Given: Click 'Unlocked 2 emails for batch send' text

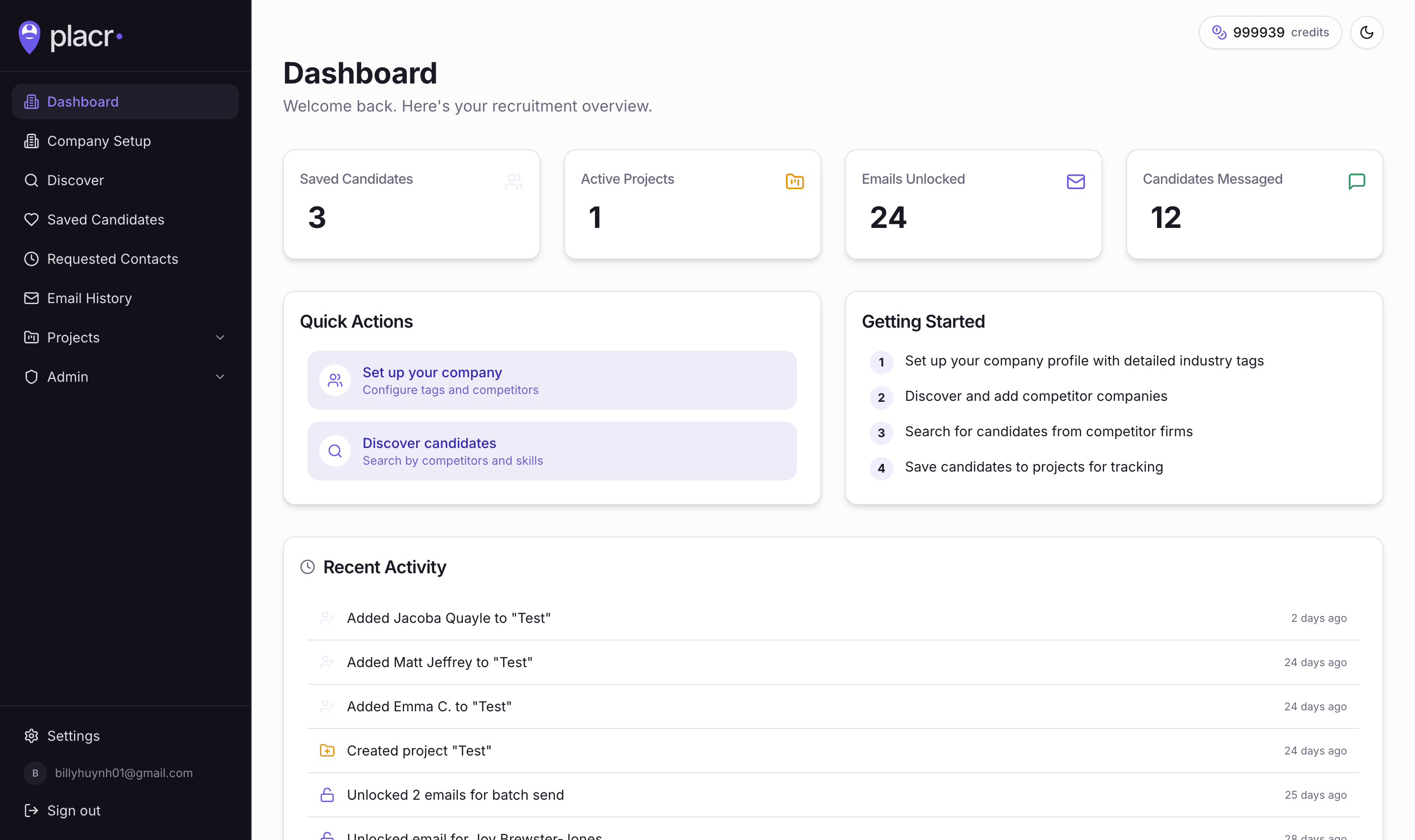Looking at the screenshot, I should pyautogui.click(x=455, y=795).
